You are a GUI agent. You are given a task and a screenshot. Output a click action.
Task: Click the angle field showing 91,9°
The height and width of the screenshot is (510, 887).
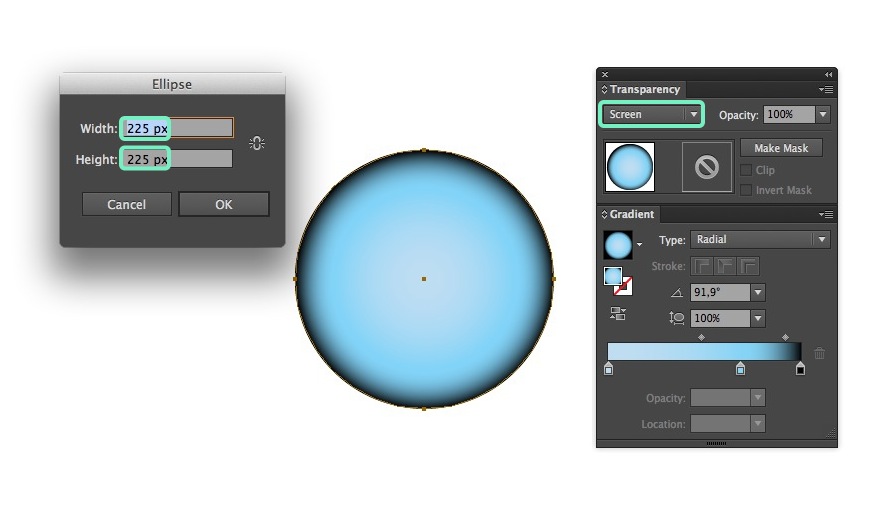[x=720, y=292]
